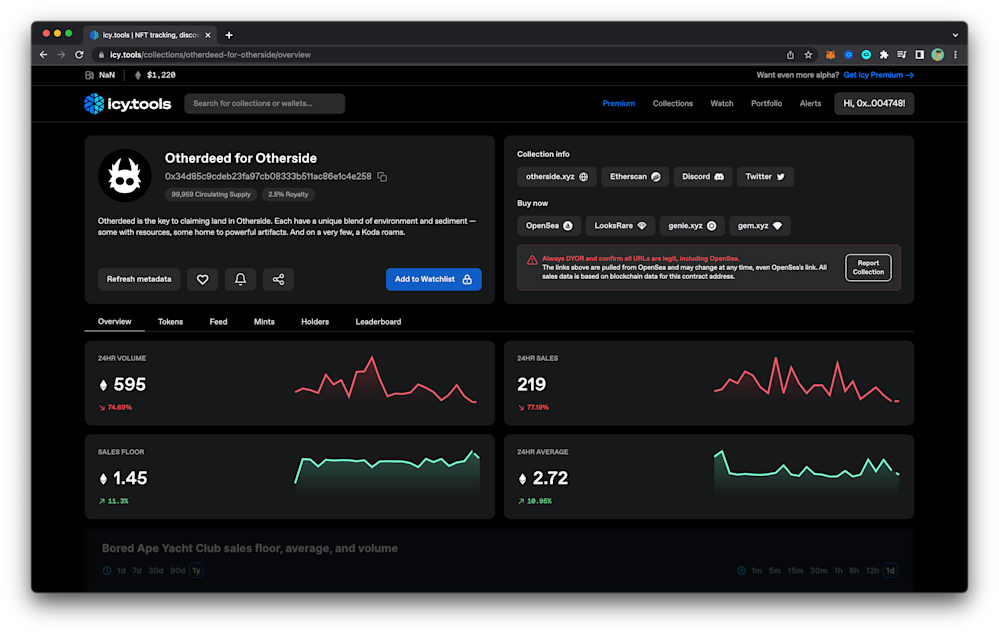Click the Sales Floor sparkline chart
This screenshot has height=634, width=999.
point(387,473)
